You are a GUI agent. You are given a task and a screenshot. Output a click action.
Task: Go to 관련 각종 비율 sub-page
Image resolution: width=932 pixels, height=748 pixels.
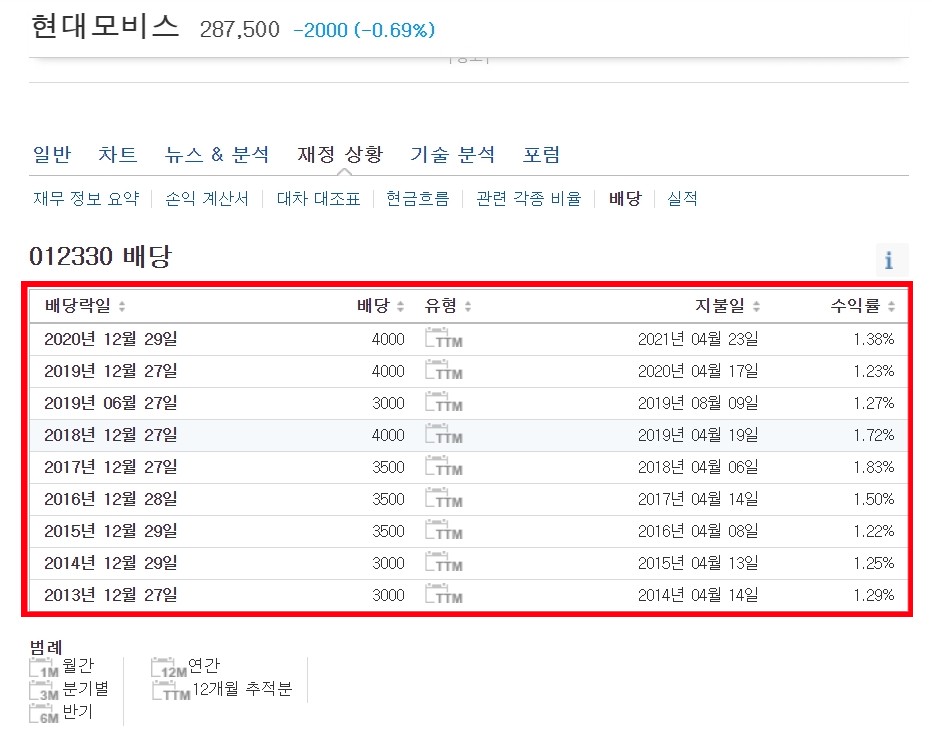point(528,199)
